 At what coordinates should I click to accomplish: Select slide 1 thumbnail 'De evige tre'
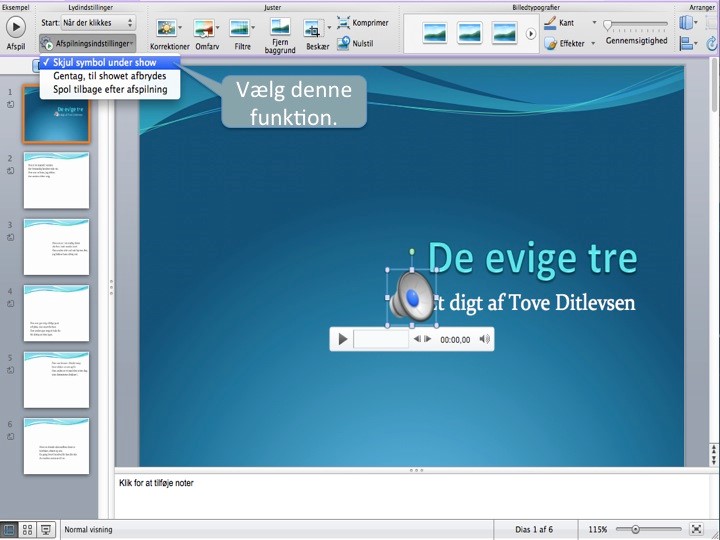click(x=56, y=114)
